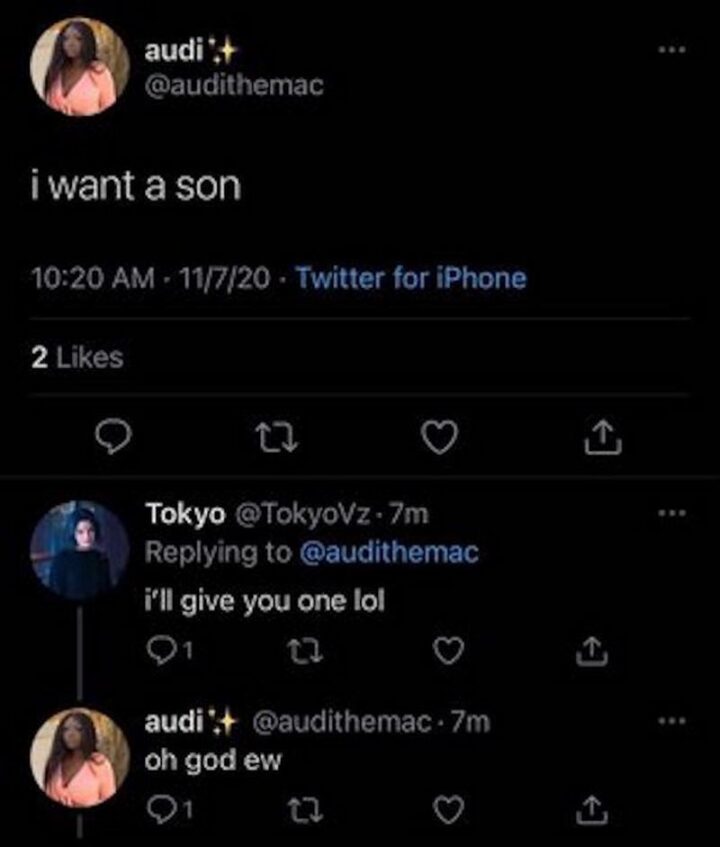
Task: Open Tokyo's profile picture
Action: (79, 549)
